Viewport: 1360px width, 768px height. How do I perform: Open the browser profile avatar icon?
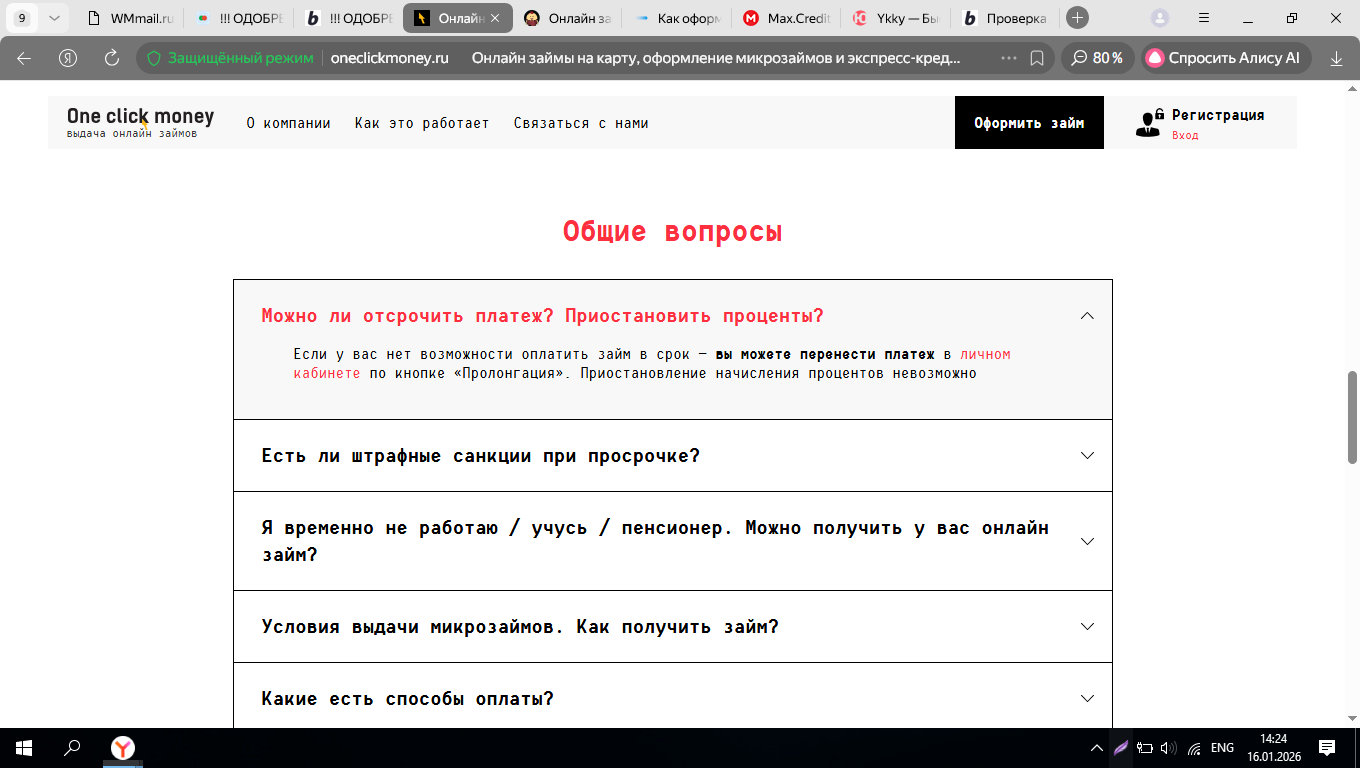click(1159, 18)
